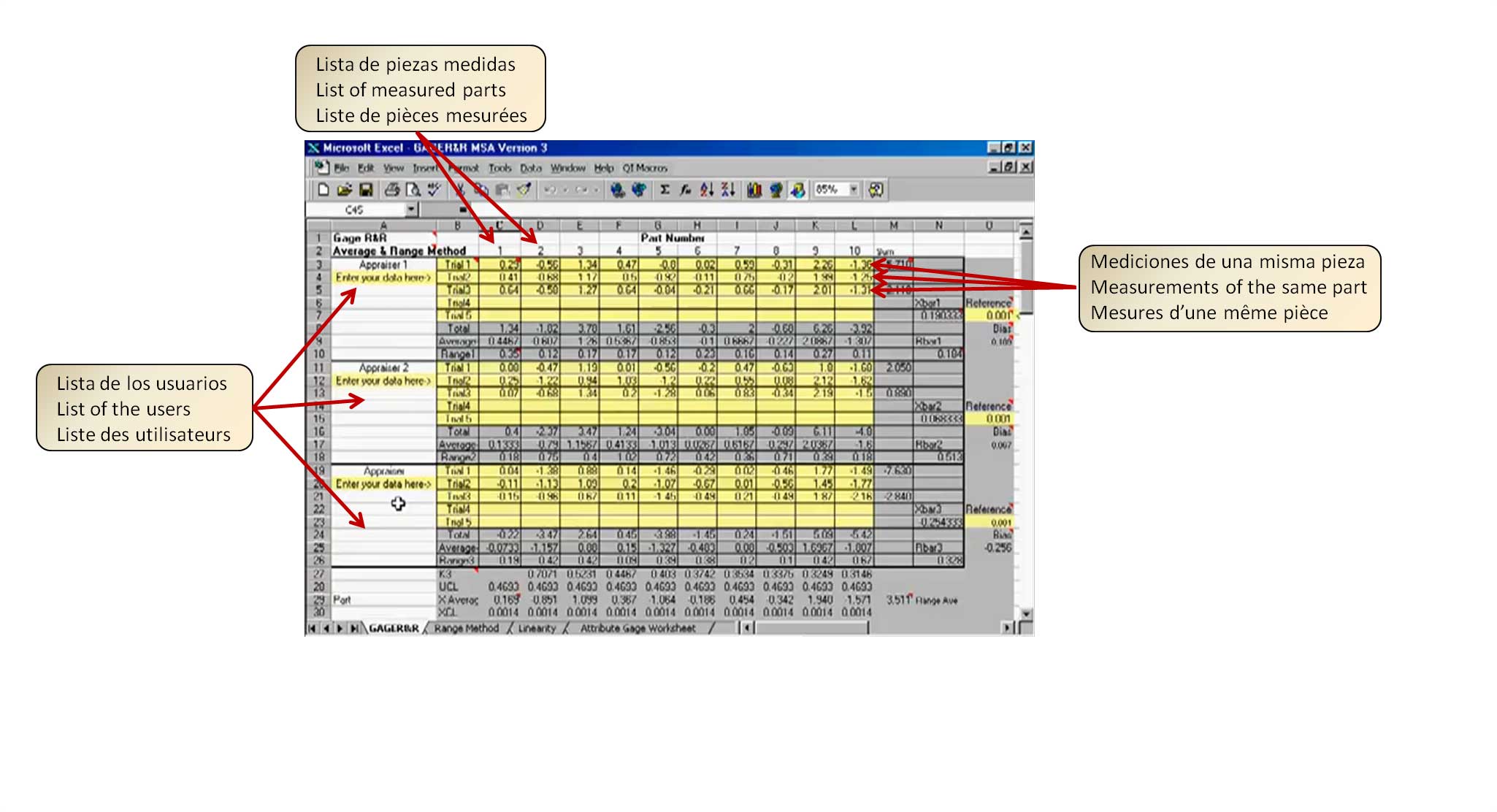Click the Cut scissors icon
The image size is (1497, 812).
[x=460, y=190]
